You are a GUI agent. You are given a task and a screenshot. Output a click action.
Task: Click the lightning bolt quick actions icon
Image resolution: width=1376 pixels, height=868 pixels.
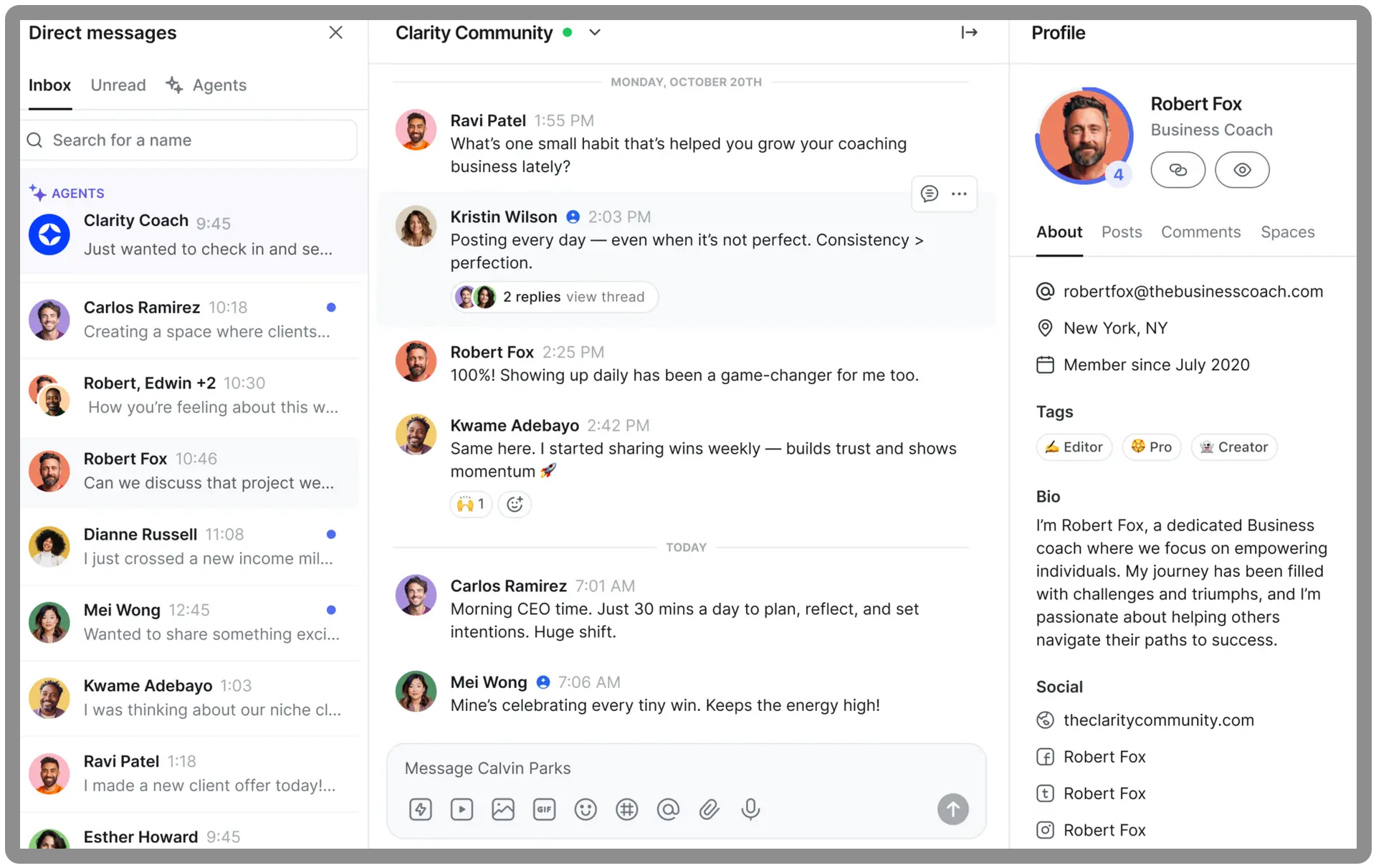click(x=420, y=809)
